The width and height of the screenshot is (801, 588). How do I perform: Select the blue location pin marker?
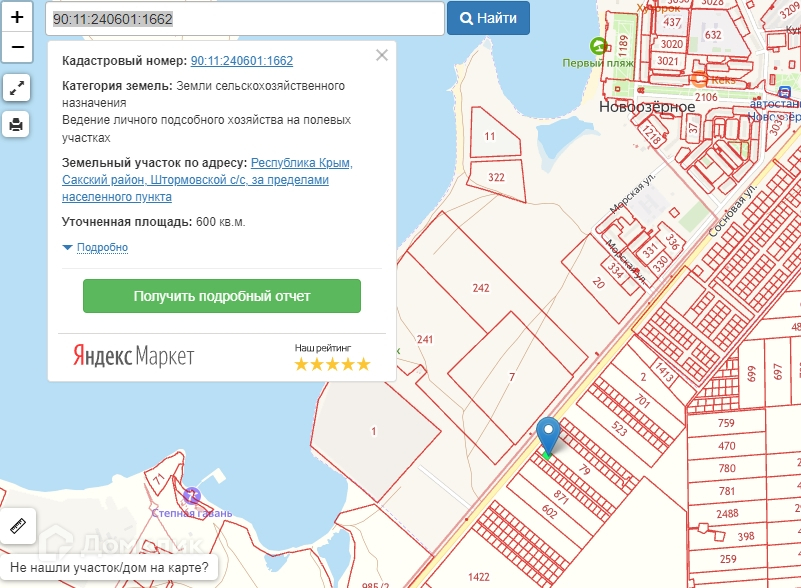[x=548, y=437]
